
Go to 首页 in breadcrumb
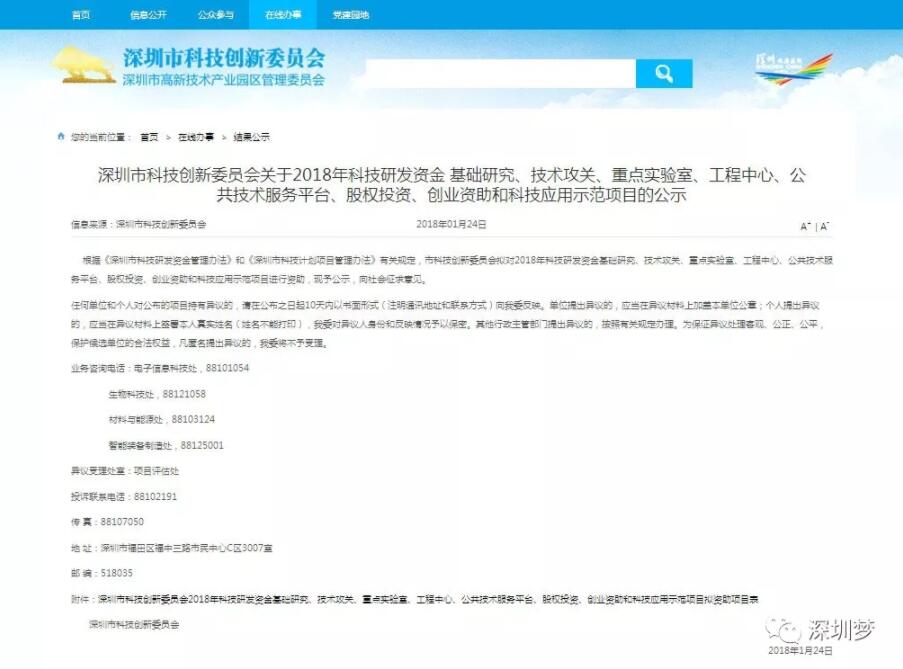[149, 137]
